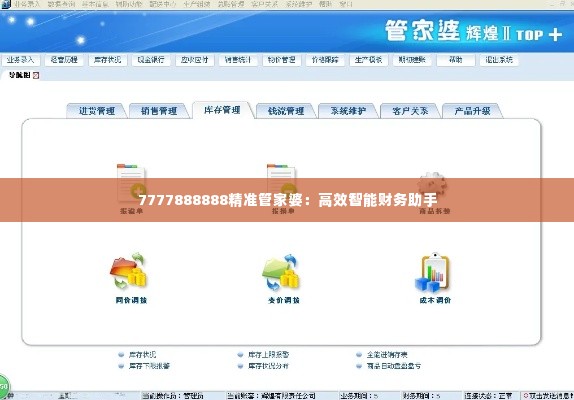
Task: Open the 变价调拨 transfer icon
Action: 282,272
